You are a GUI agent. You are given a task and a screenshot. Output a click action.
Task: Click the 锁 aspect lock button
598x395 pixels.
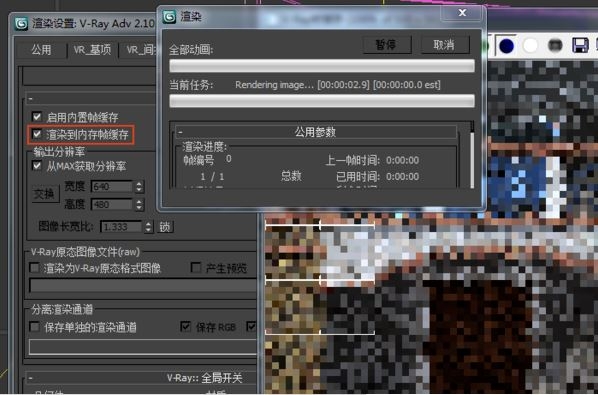(x=165, y=227)
